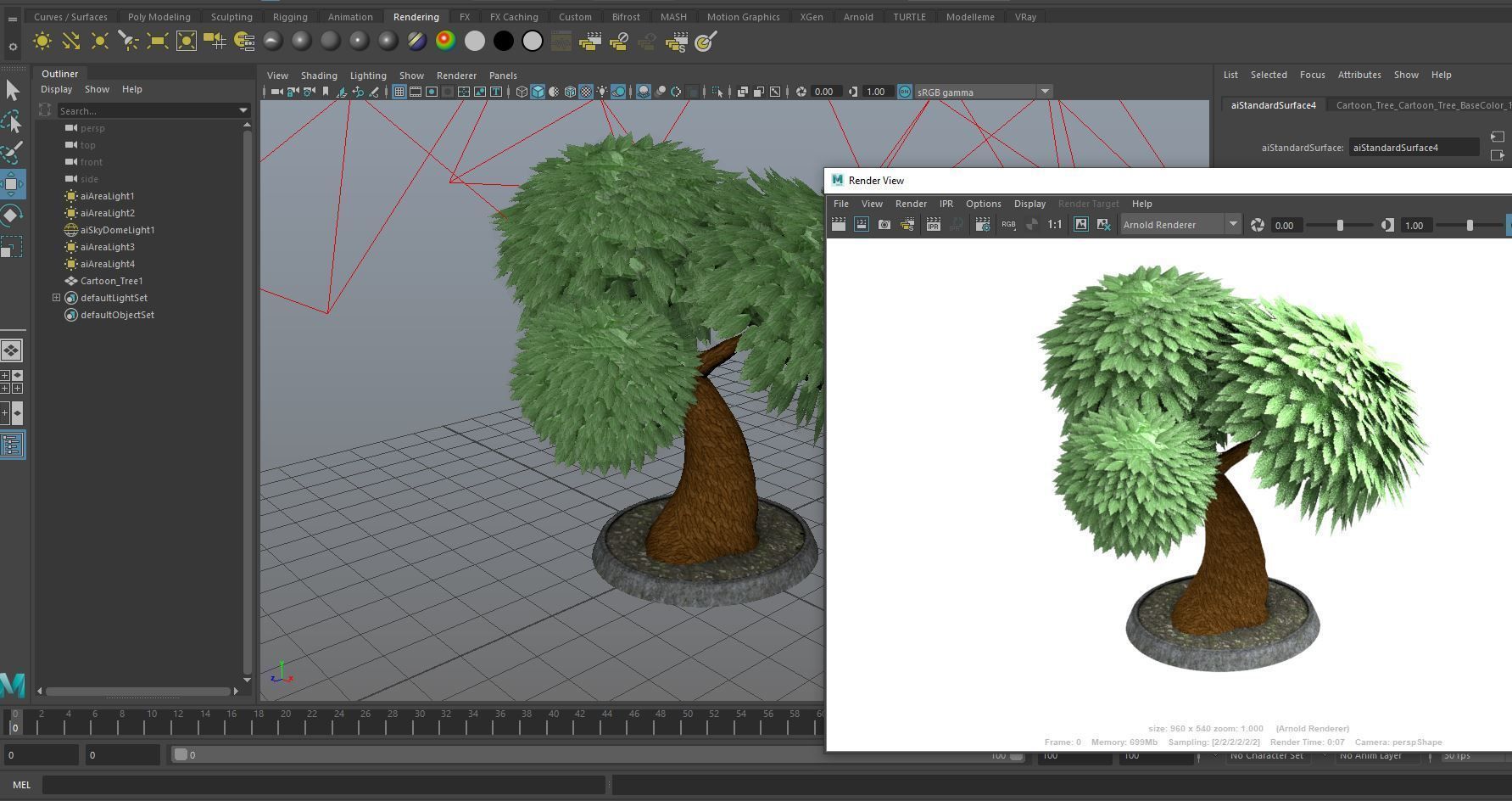Activate the Paint selection tool
This screenshot has width=1512, height=801.
(x=13, y=153)
